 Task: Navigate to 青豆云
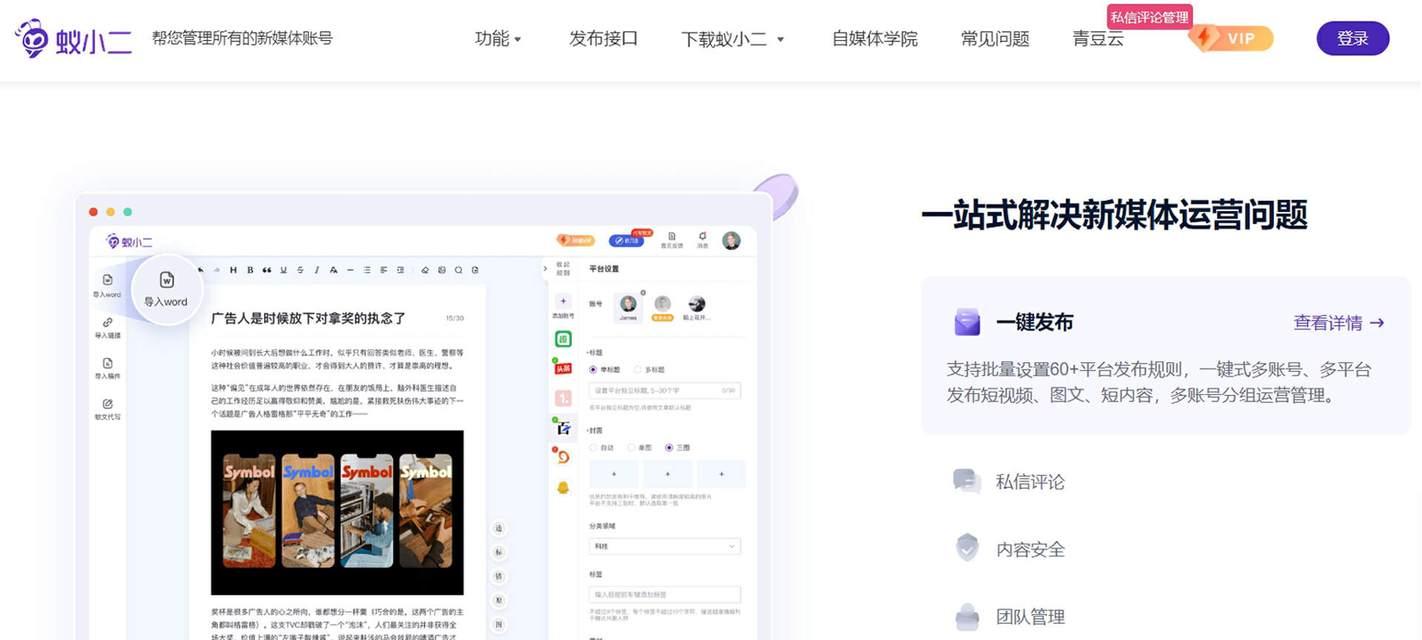pos(1098,39)
